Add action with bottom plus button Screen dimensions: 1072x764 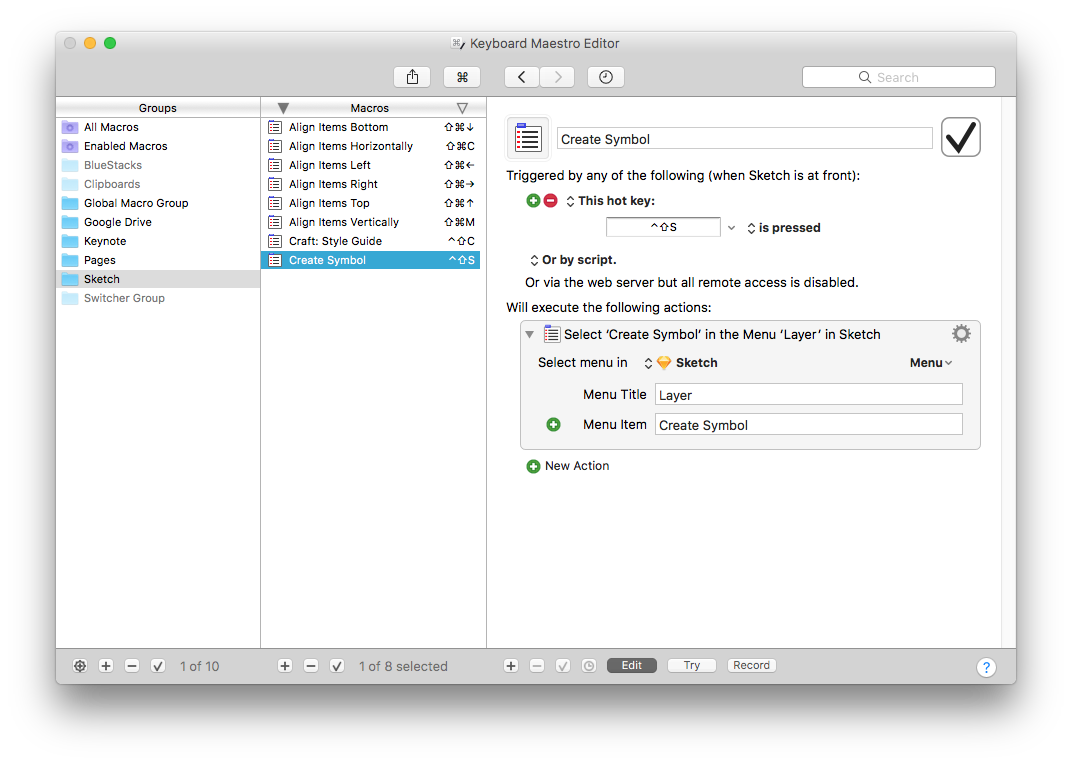pyautogui.click(x=511, y=666)
